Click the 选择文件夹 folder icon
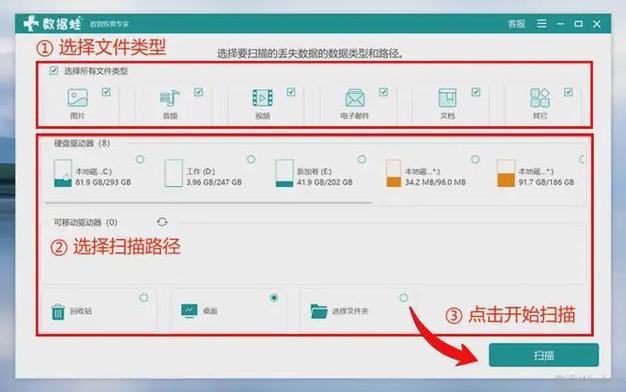The image size is (626, 392). (319, 311)
